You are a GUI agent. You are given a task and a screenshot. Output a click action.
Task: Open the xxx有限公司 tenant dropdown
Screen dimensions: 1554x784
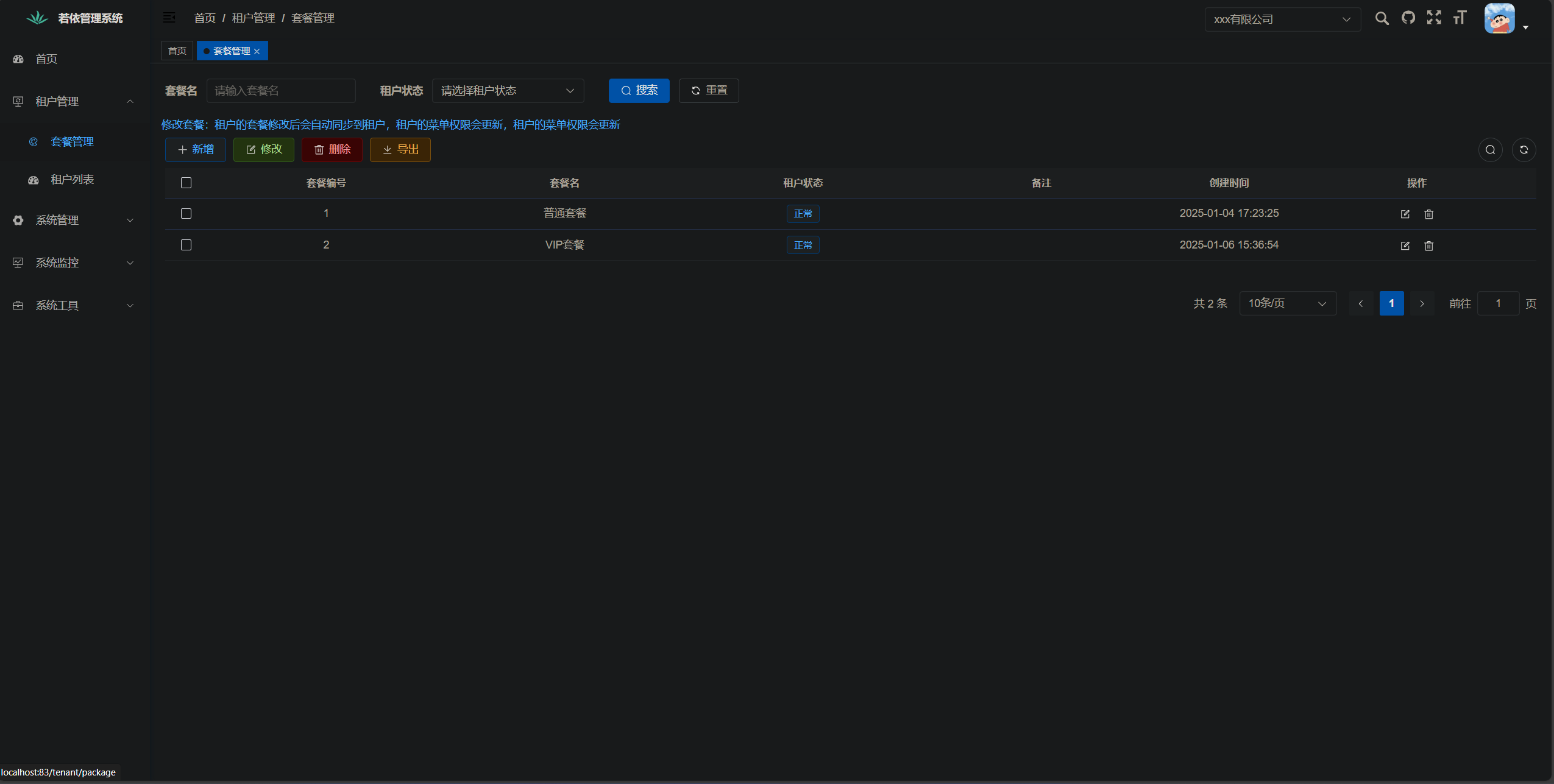[x=1282, y=19]
